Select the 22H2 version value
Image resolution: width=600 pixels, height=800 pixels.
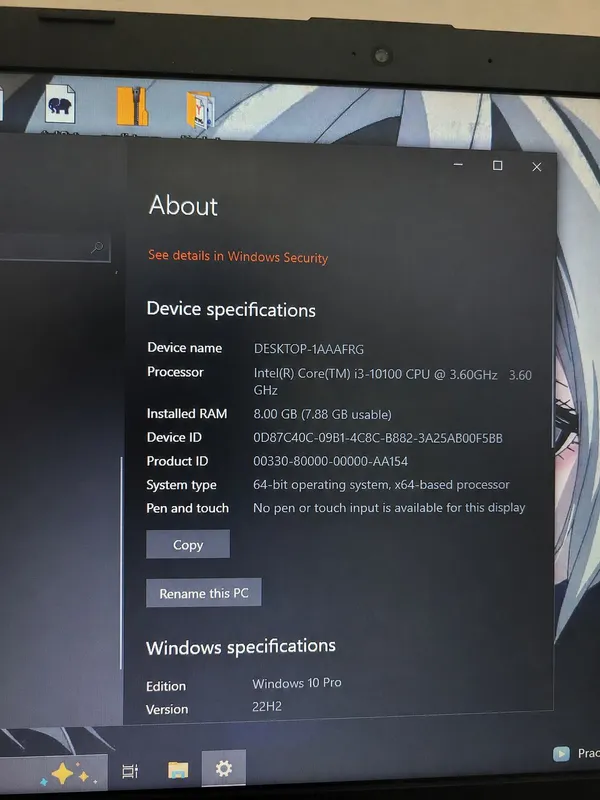267,707
